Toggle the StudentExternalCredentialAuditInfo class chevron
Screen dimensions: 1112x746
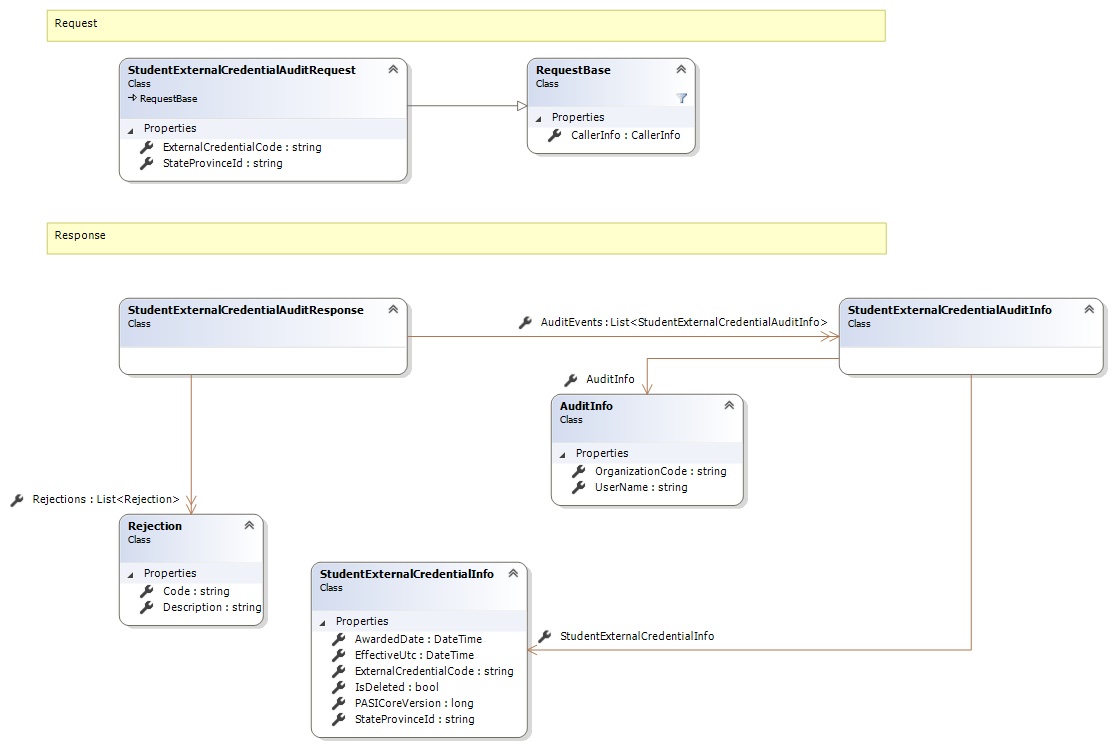1088,310
